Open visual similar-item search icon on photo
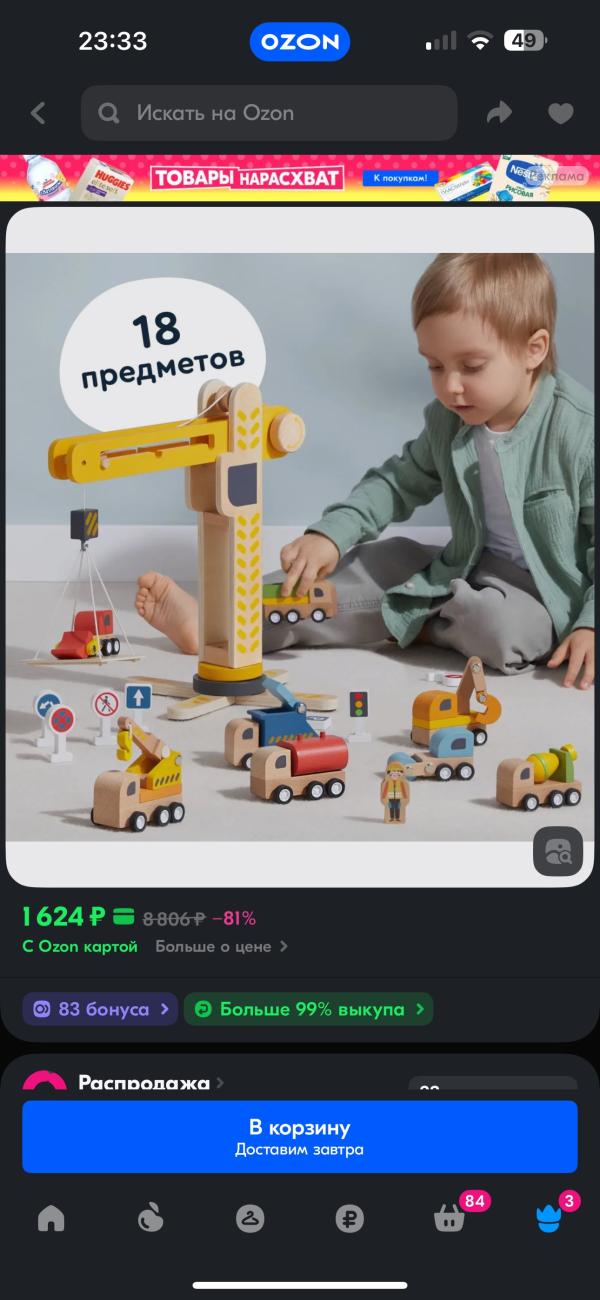Image resolution: width=600 pixels, height=1300 pixels. [x=557, y=852]
